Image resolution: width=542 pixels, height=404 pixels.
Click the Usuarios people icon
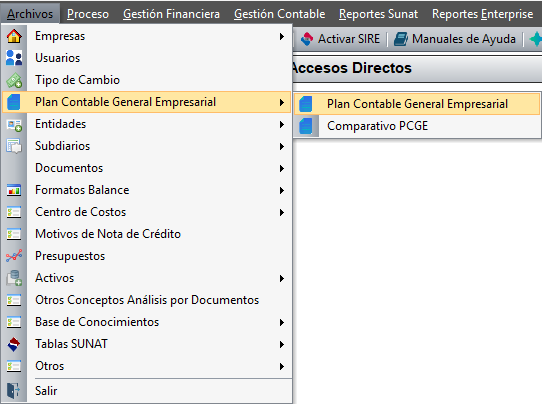point(14,58)
